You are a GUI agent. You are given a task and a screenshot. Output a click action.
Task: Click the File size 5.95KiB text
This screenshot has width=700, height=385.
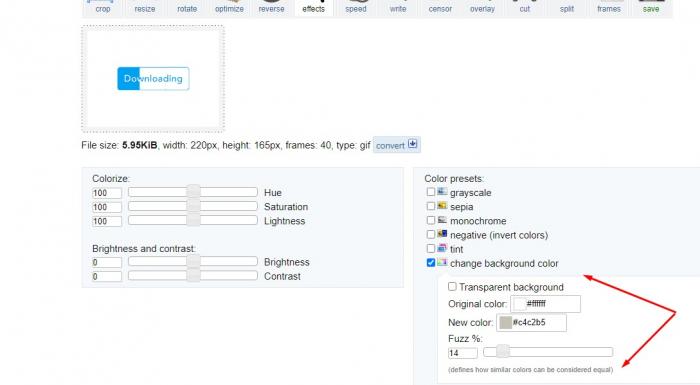tap(119, 146)
